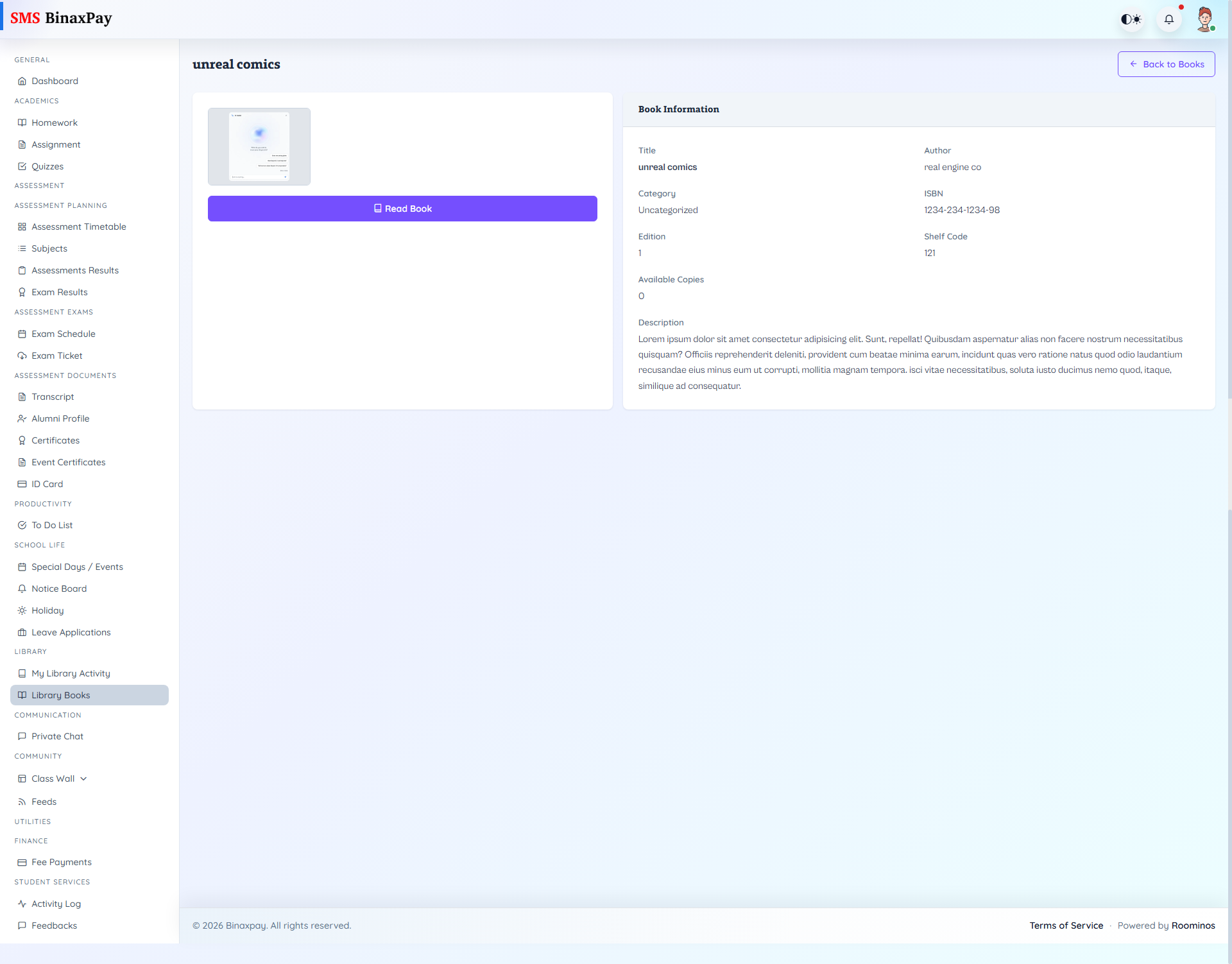The image size is (1232, 964).
Task: Select the Quizzes sidebar icon
Action: point(22,166)
